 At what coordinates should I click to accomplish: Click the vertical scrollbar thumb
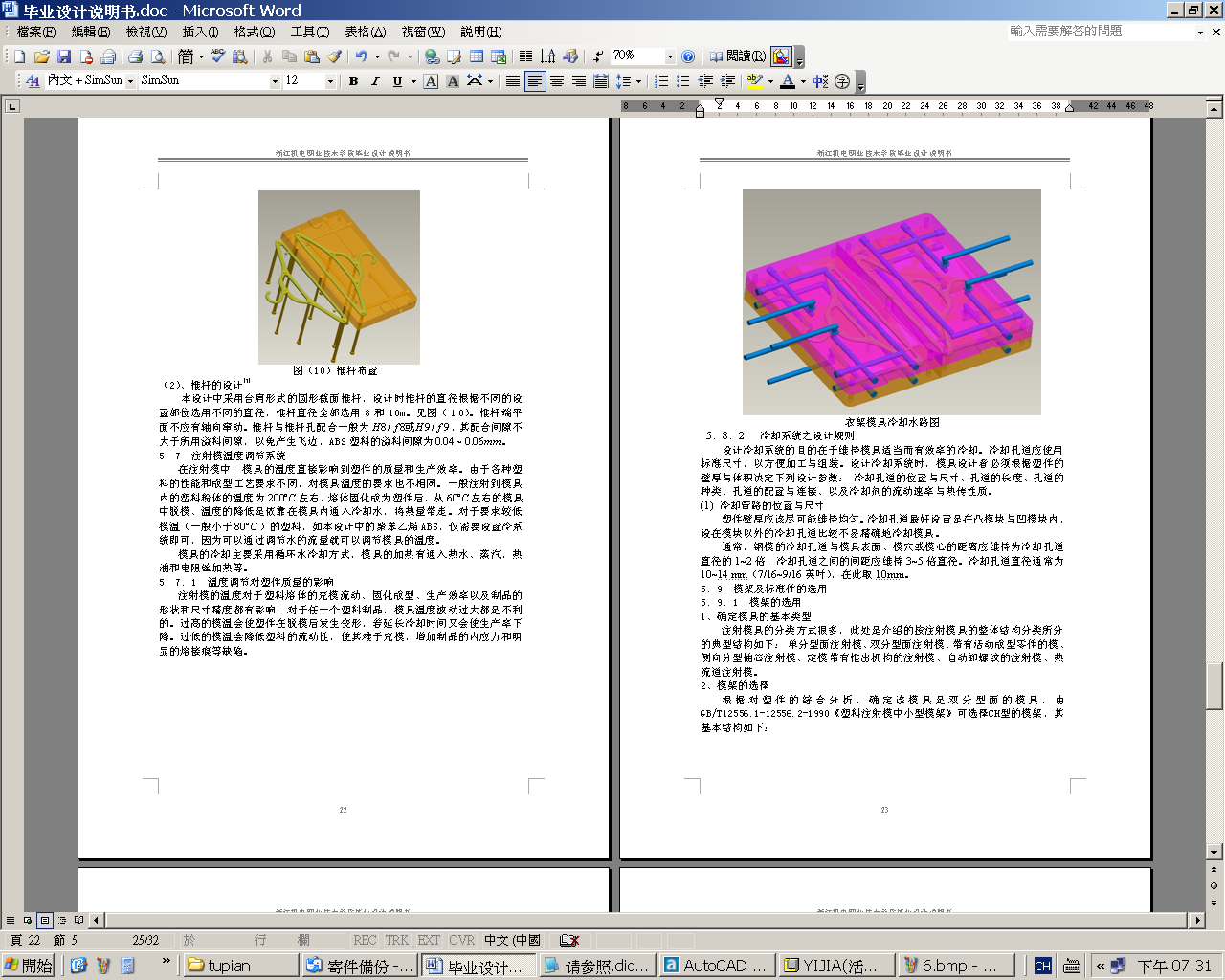[x=1214, y=686]
